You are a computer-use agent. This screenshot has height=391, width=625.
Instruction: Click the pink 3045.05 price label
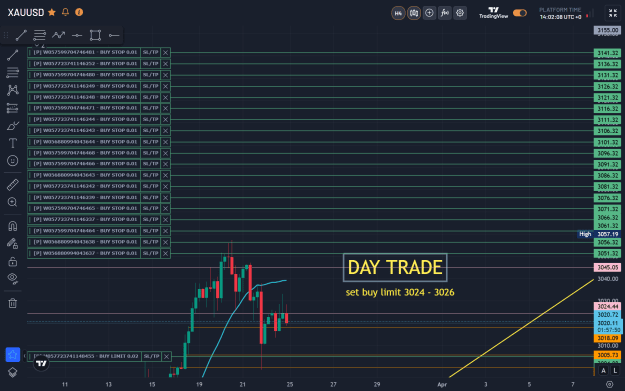pyautogui.click(x=607, y=267)
